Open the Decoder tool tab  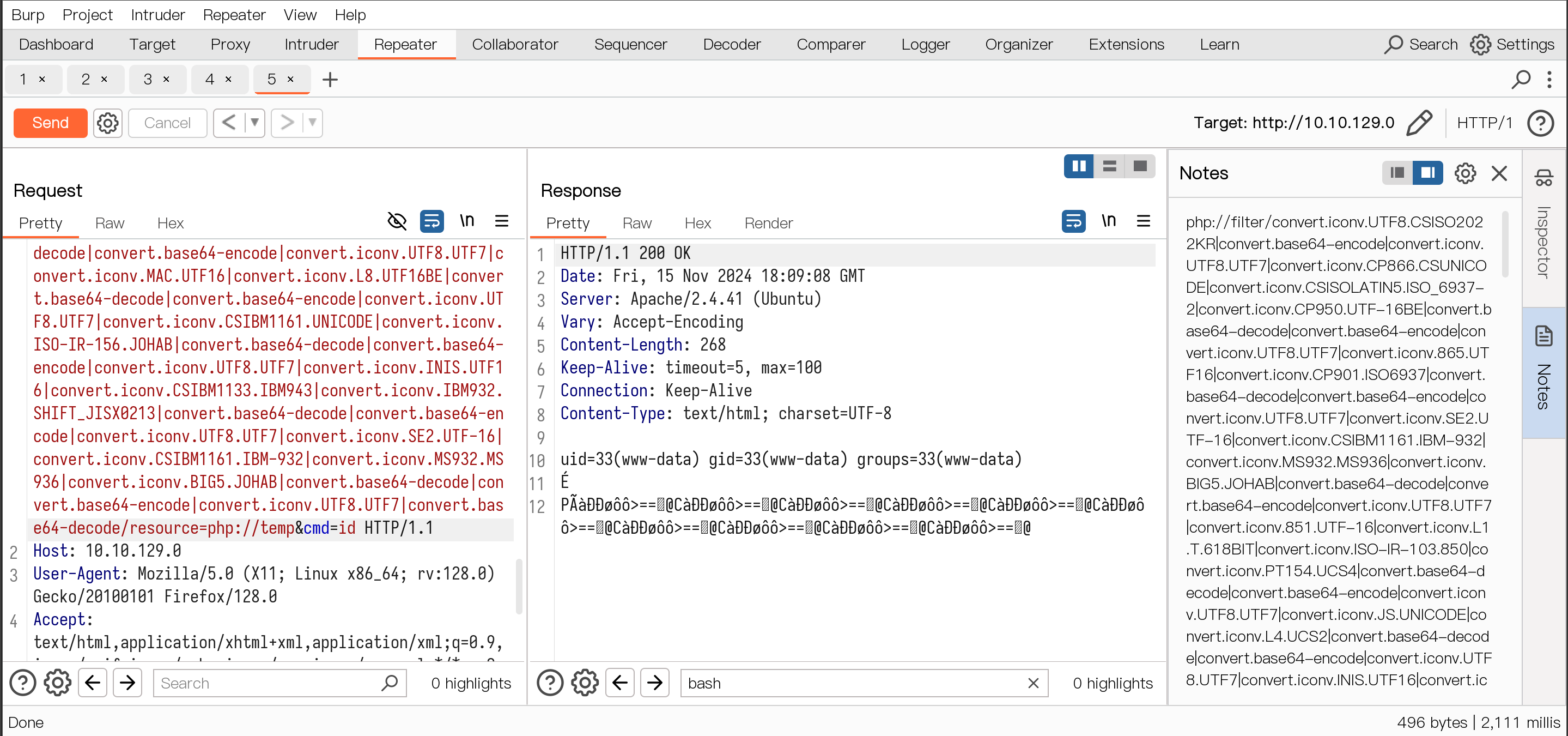tap(732, 45)
